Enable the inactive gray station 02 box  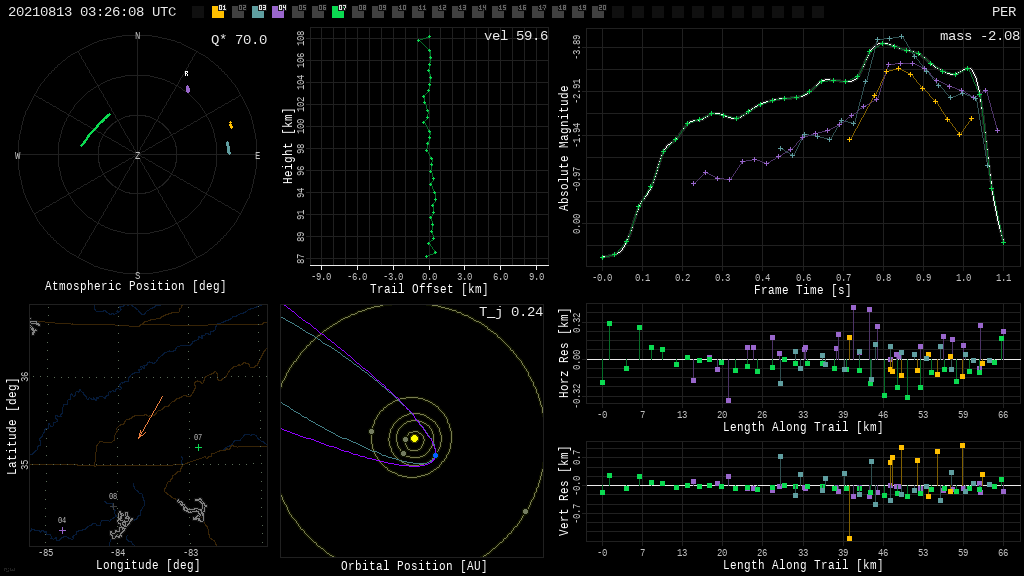(x=238, y=12)
